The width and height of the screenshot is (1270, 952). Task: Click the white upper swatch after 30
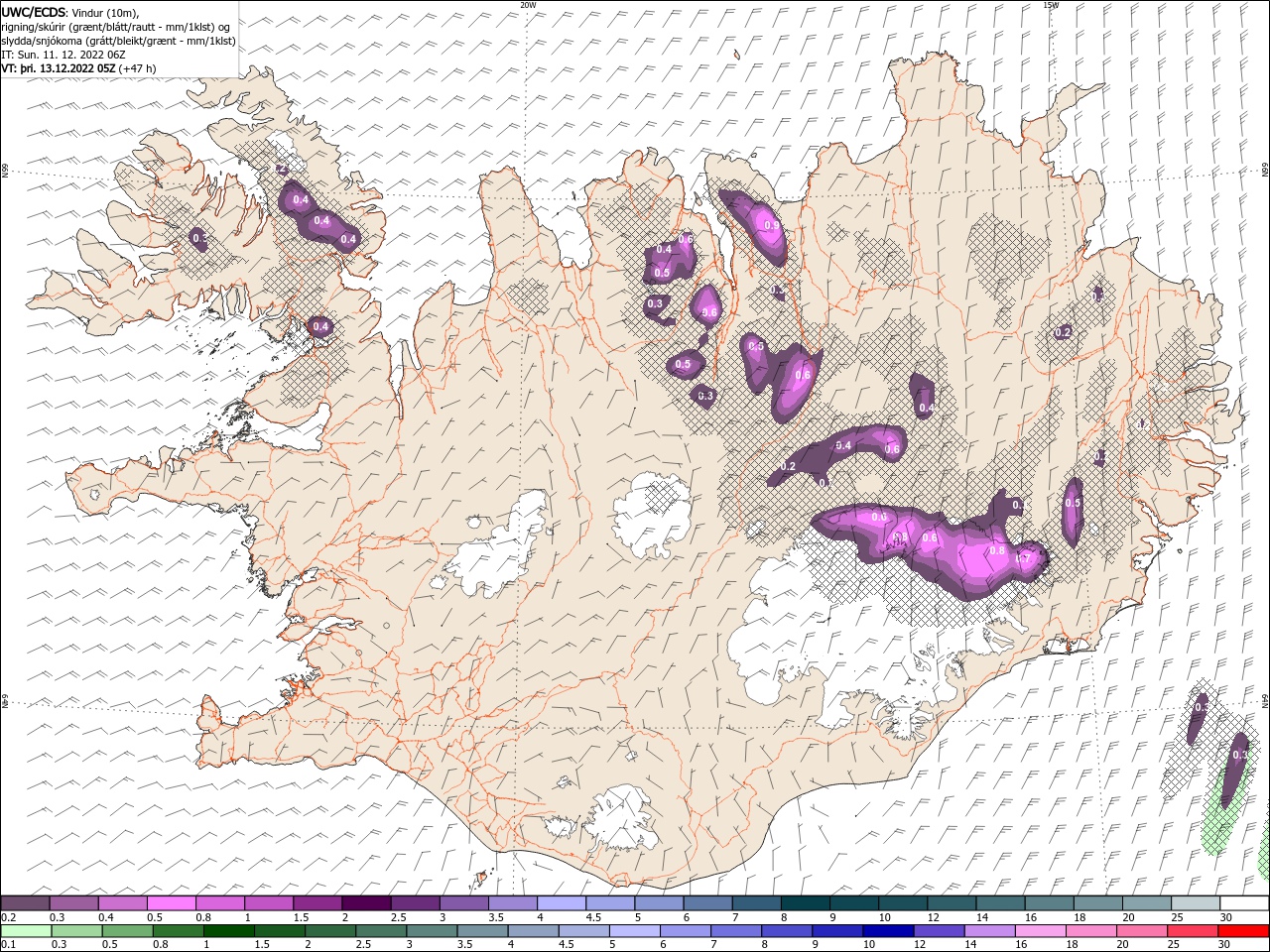[x=1244, y=903]
